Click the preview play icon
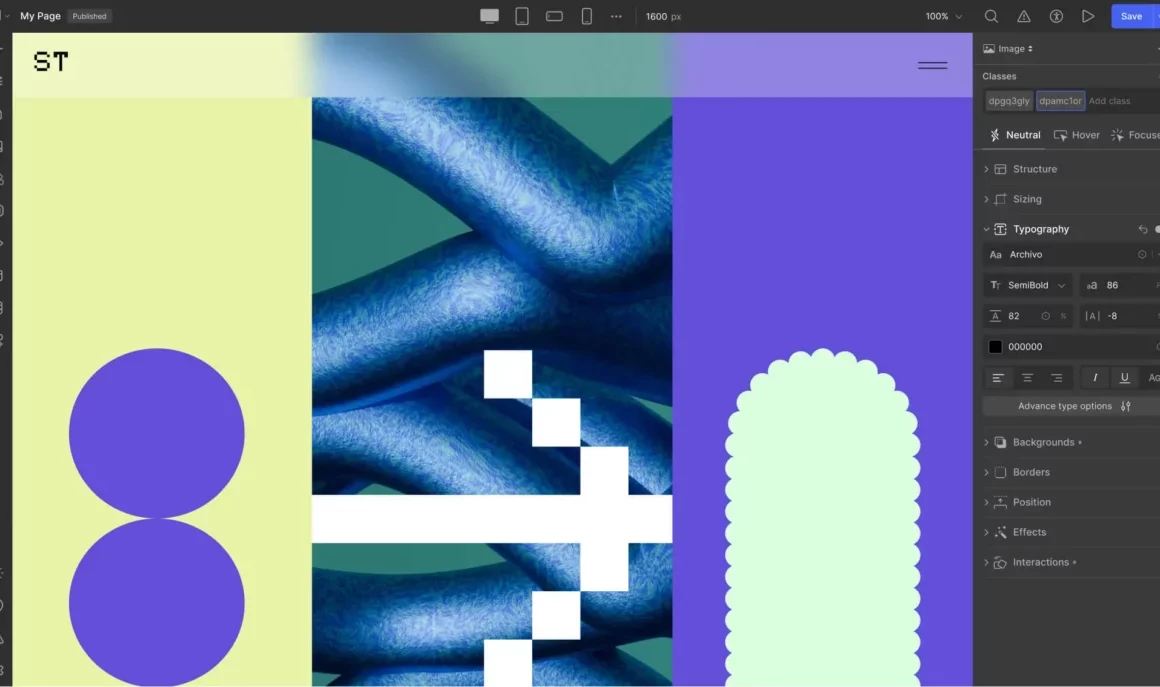The image size is (1160, 687). (1088, 16)
